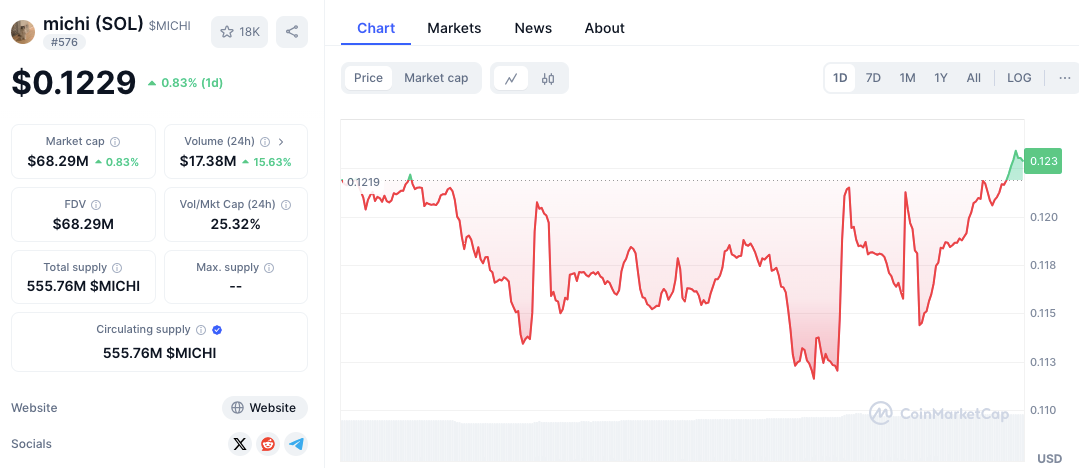Toggle chart to Market cap view
This screenshot has width=1079, height=468.
436,78
